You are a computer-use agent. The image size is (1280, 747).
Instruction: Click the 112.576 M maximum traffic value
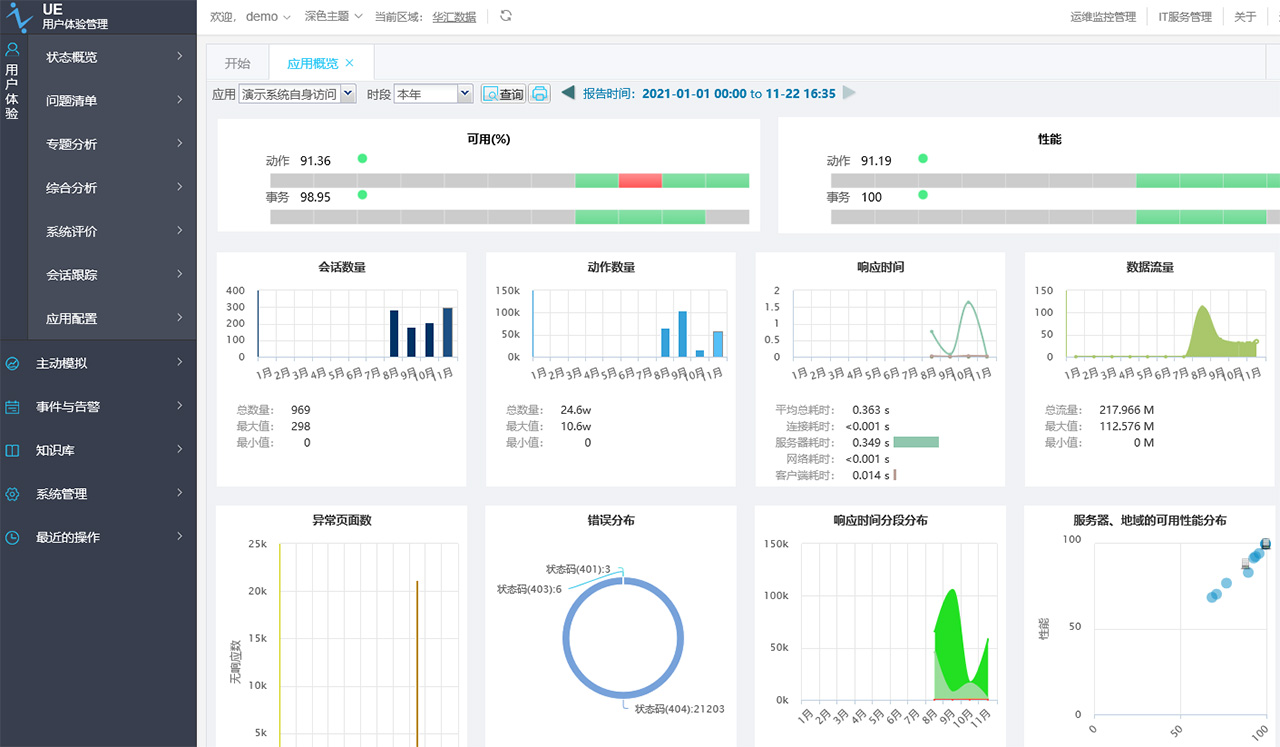pos(1127,426)
